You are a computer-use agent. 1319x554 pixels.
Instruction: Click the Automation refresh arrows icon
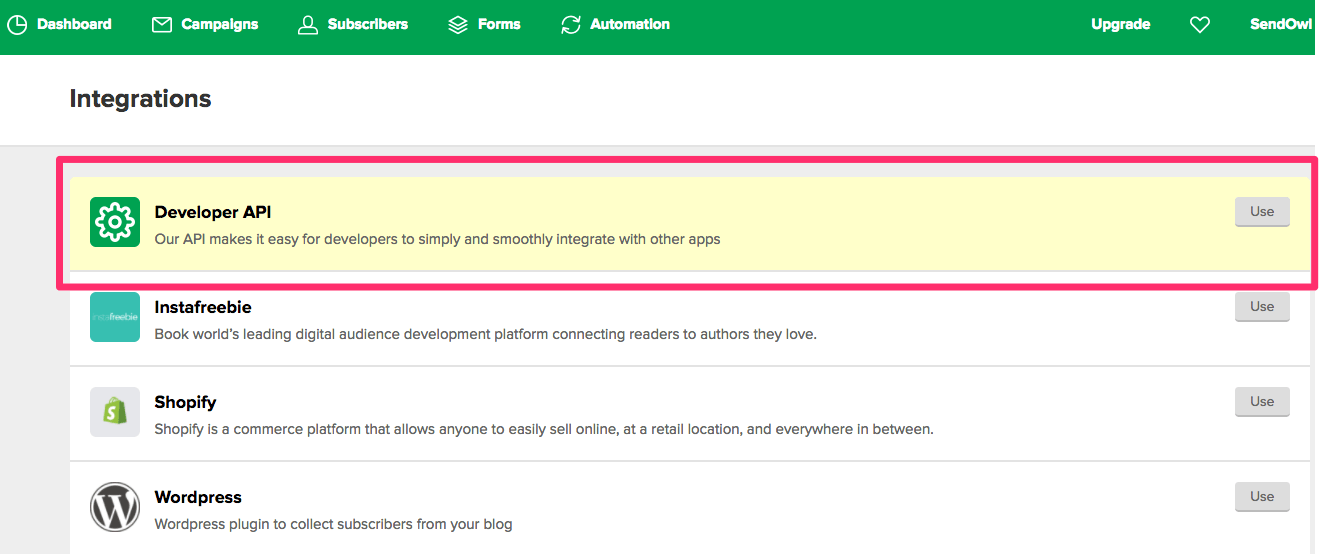[x=571, y=25]
